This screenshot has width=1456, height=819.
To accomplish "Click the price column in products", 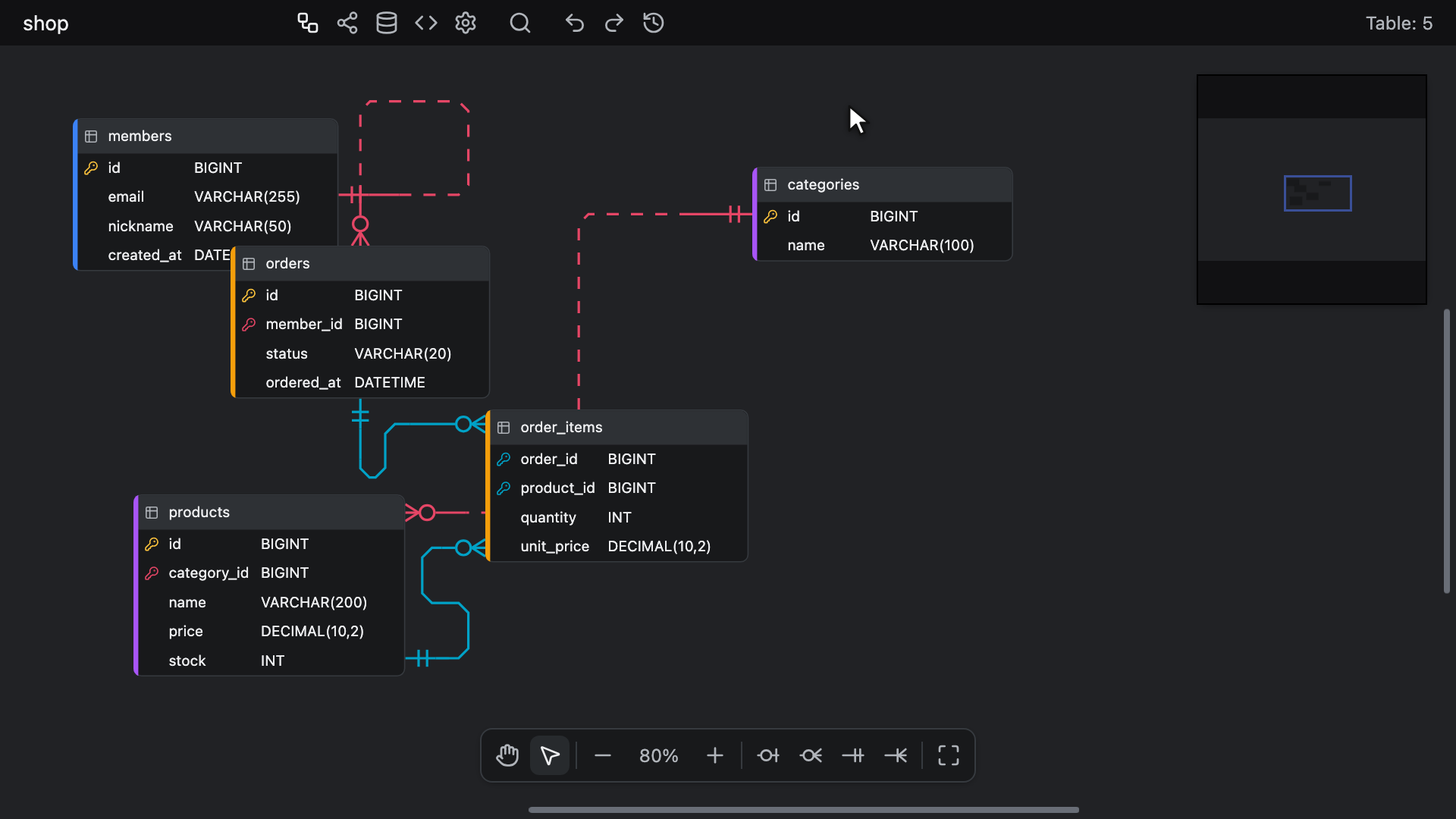I will click(x=186, y=632).
